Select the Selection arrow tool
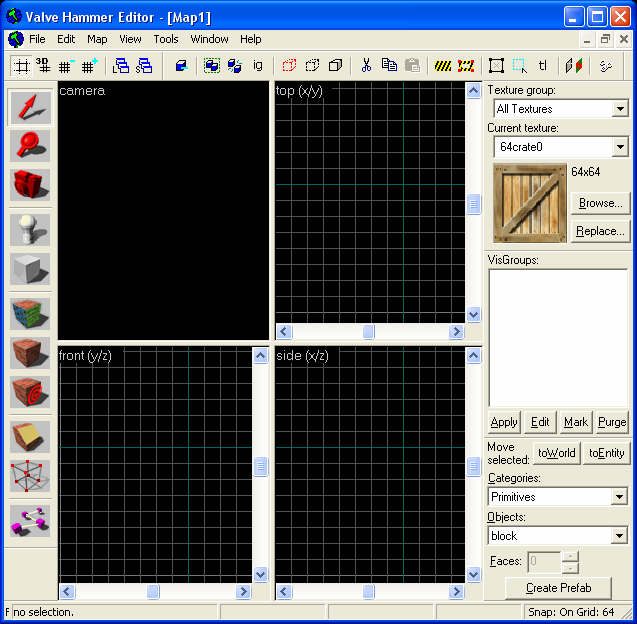Screen dimensions: 637x624 coord(30,107)
